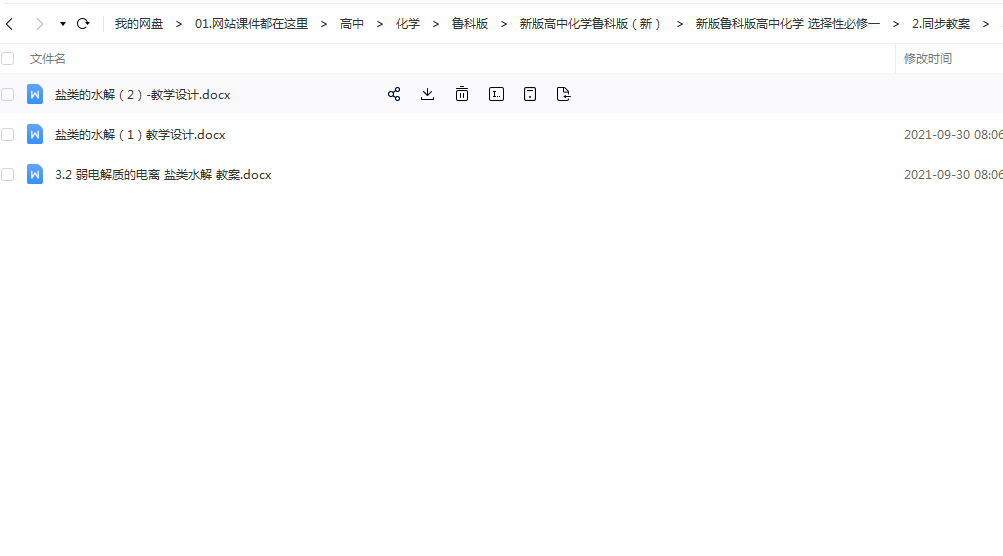Go forward with the right arrow
Screen dimensions: 1003x556
[40, 24]
